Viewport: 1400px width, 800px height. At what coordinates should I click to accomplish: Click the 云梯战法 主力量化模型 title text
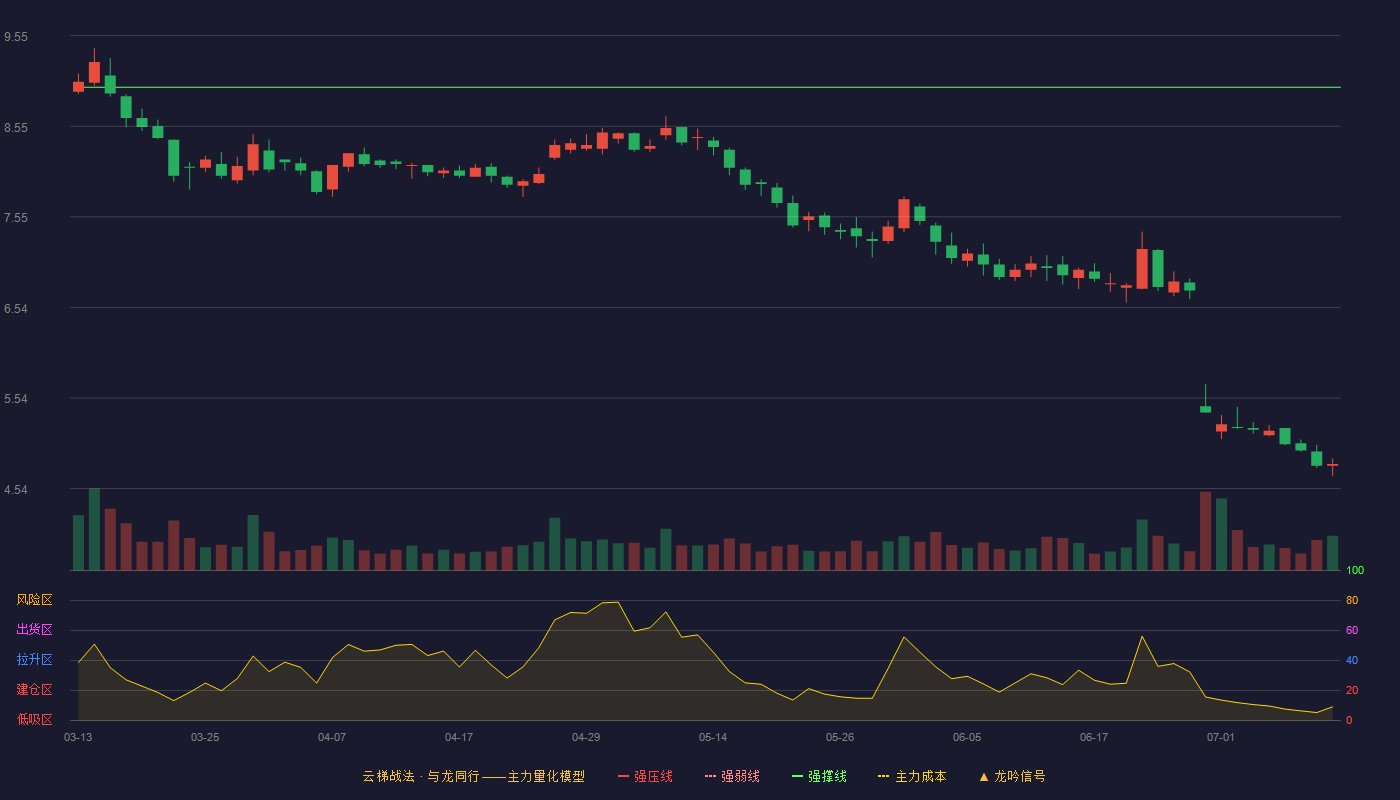tap(474, 776)
